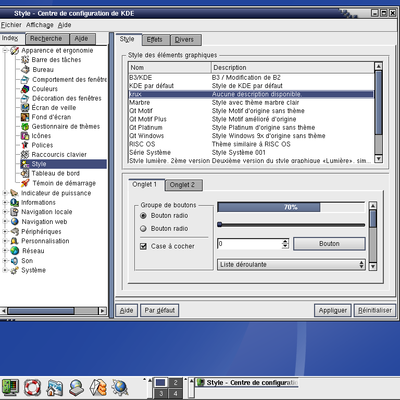The height and width of the screenshot is (400, 400).
Task: Click the tree horizontal scrollbar right arrow
Action: pyautogui.click(x=103, y=311)
